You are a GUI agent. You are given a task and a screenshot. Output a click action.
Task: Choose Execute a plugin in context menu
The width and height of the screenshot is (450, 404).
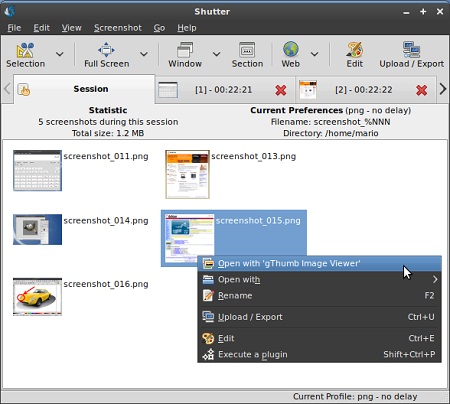(x=319, y=354)
